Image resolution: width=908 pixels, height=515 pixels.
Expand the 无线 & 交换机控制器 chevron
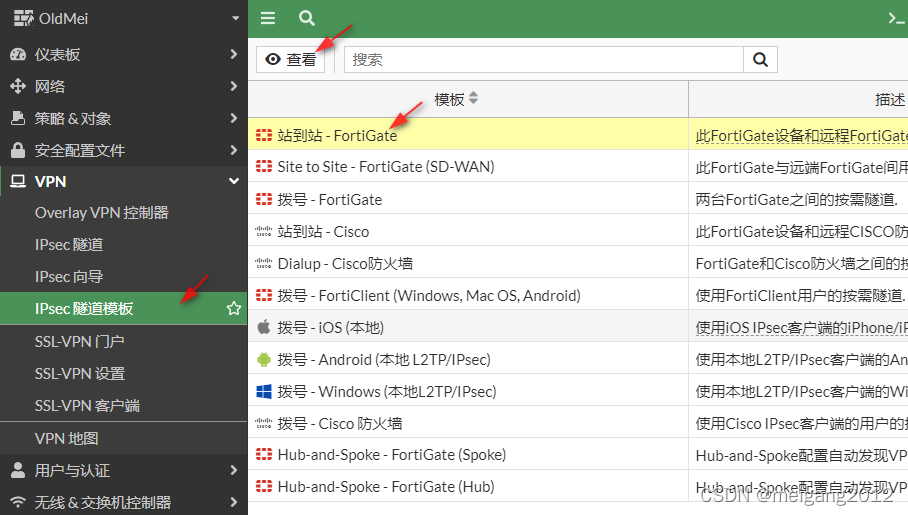(x=233, y=502)
